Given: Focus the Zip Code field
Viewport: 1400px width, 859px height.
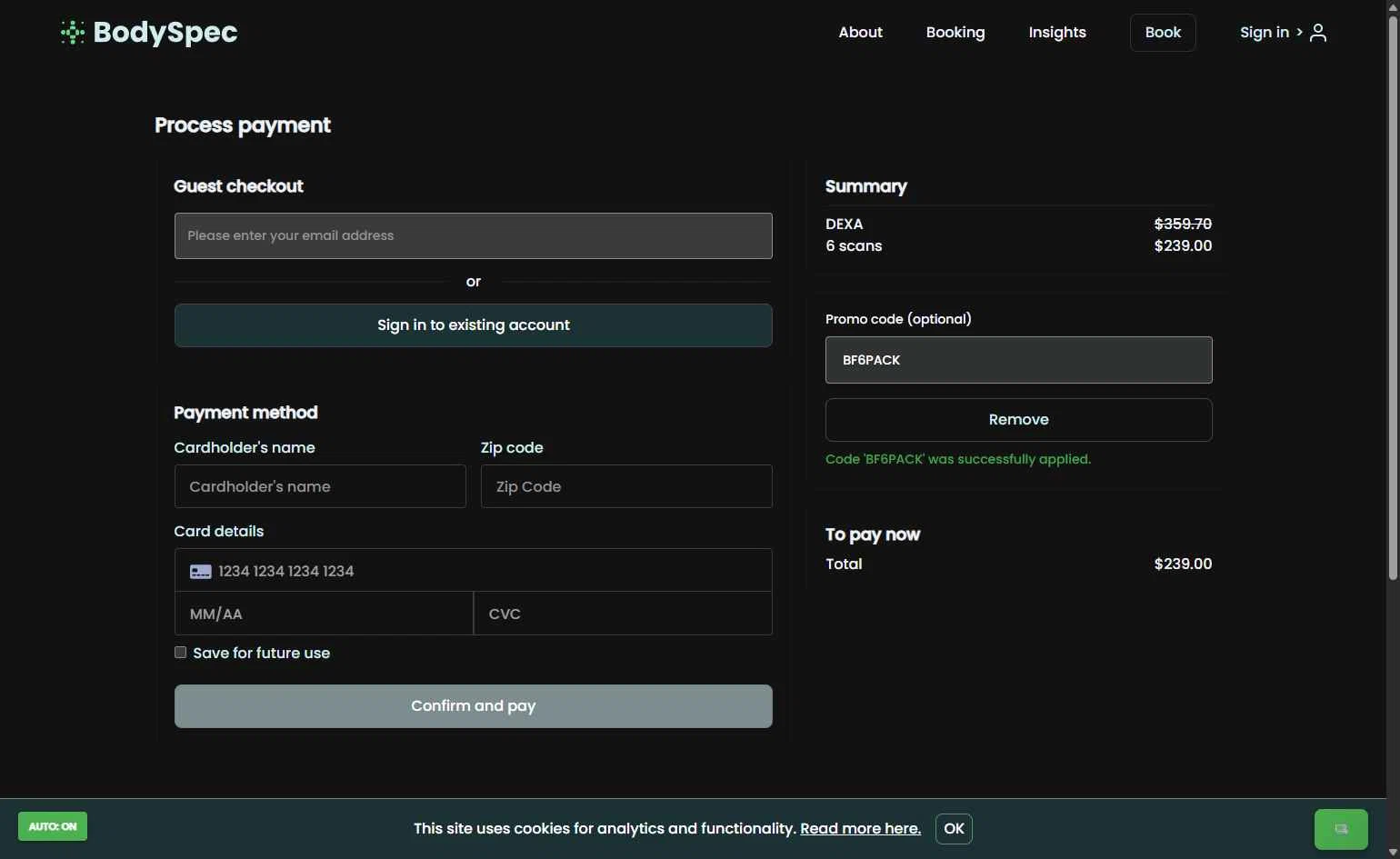Looking at the screenshot, I should click(x=626, y=486).
